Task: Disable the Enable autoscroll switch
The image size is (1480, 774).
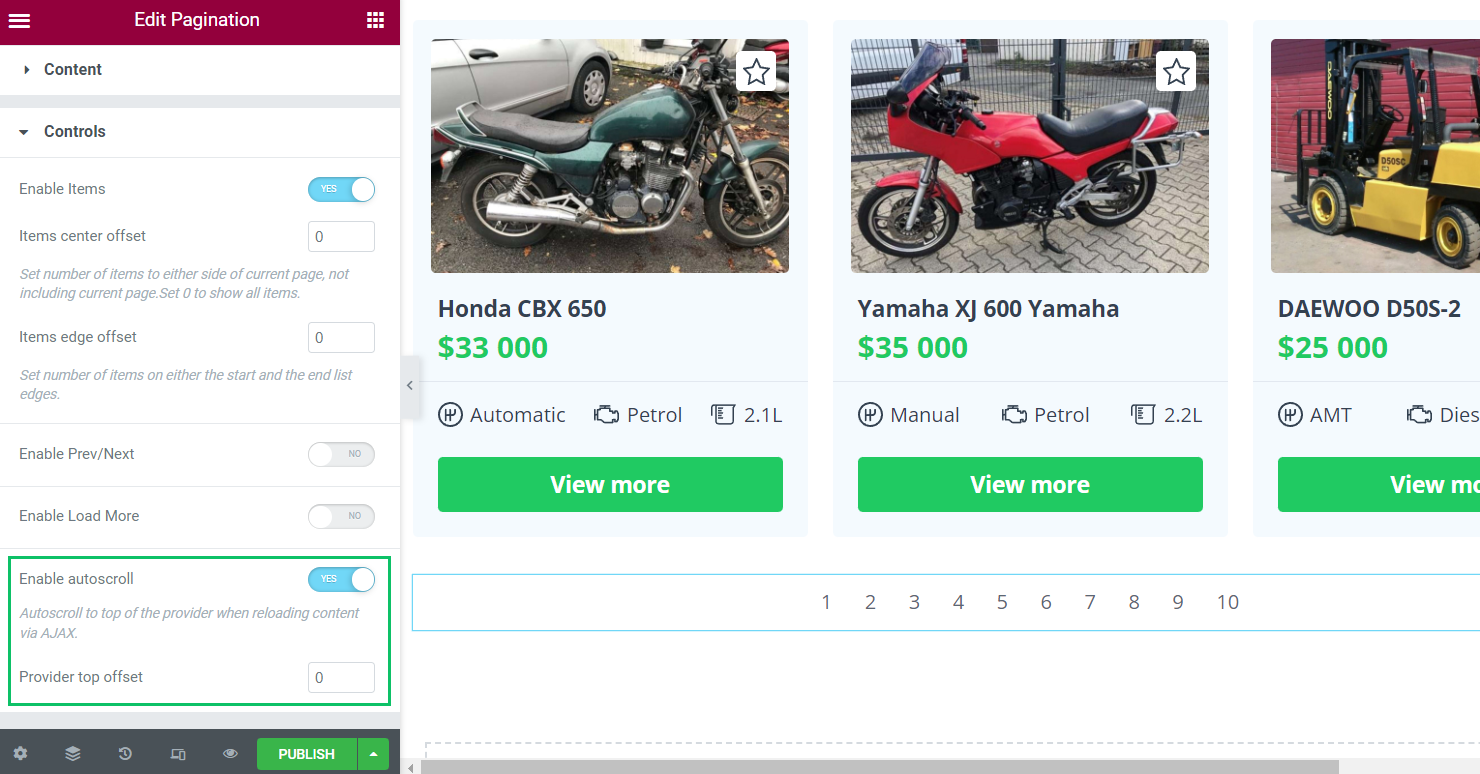Action: click(x=341, y=579)
